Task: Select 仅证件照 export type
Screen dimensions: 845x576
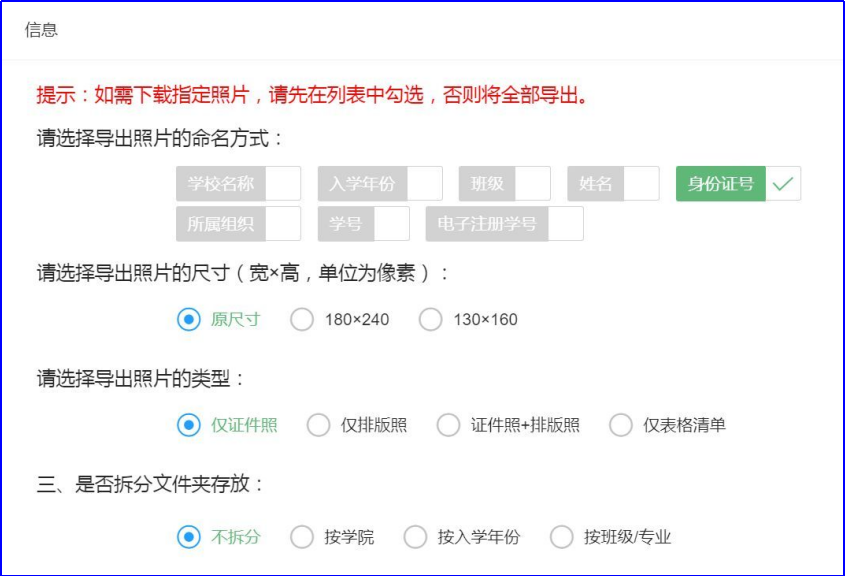Action: [x=189, y=425]
